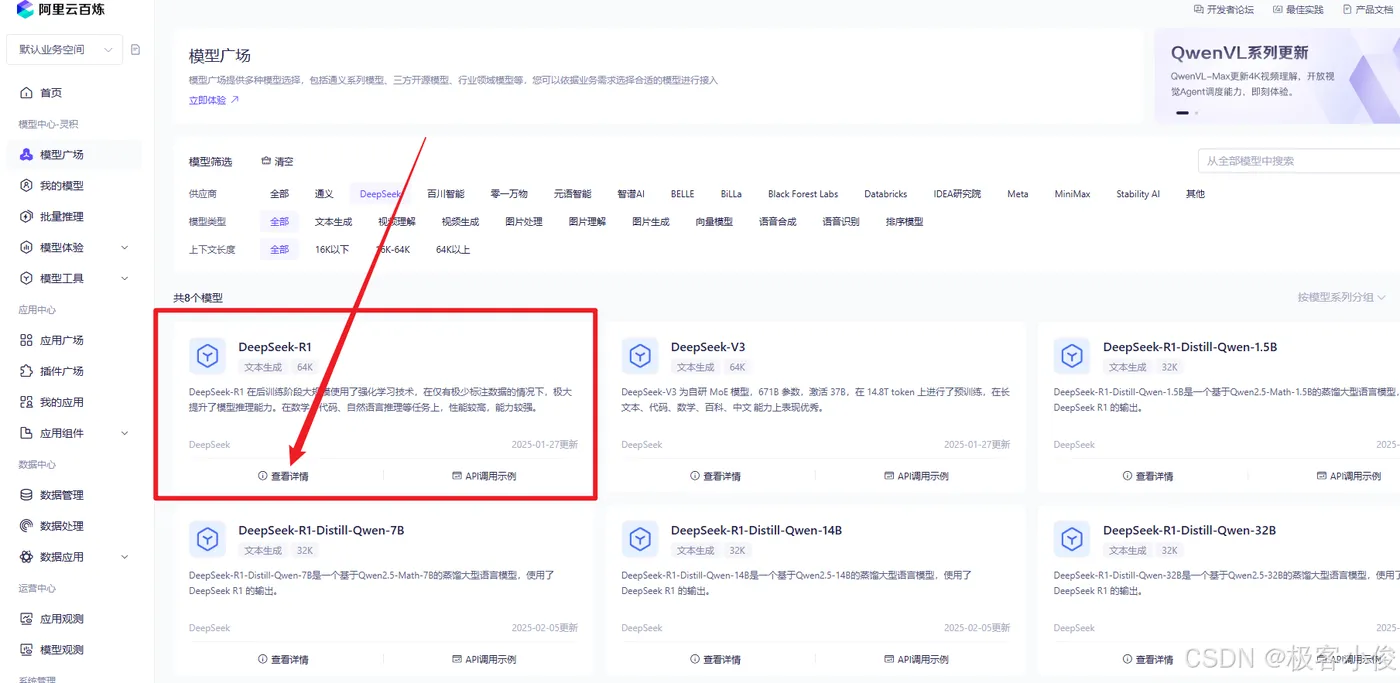
Task: Click the 数据处理 sidebar icon
Action: (27, 527)
